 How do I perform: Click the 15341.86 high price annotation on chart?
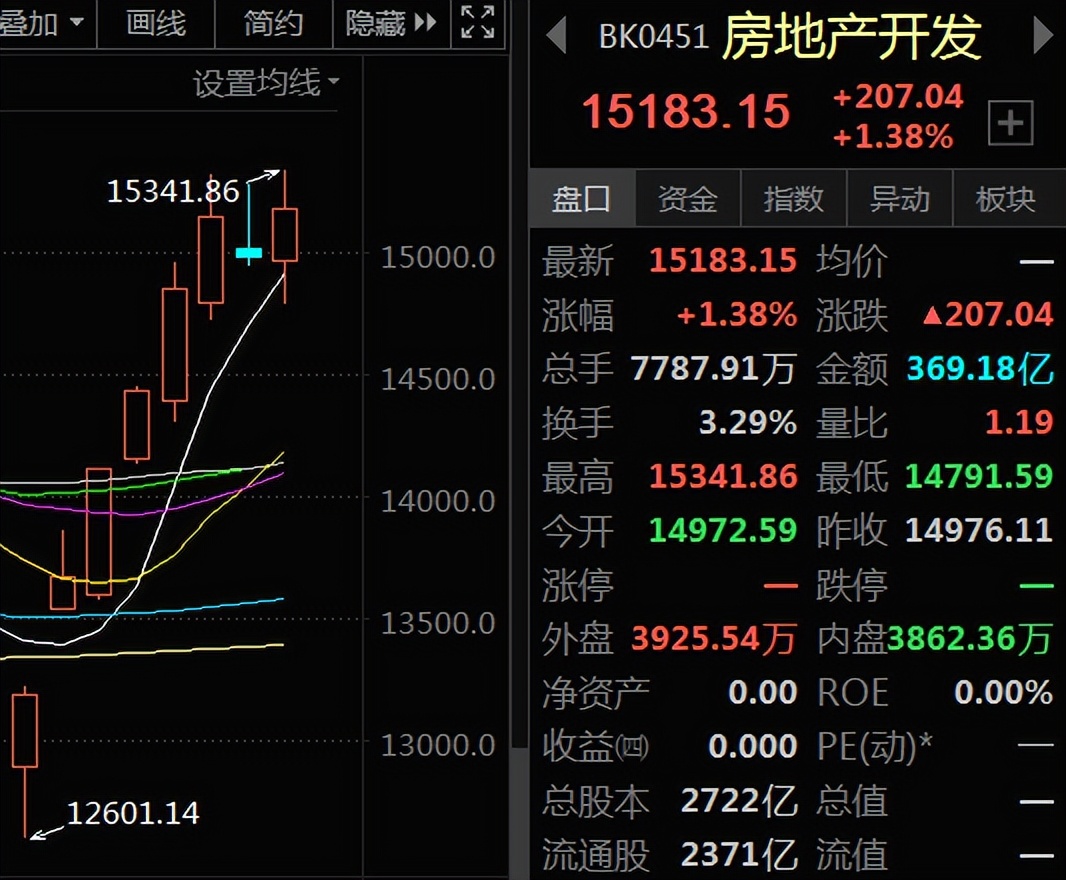(173, 191)
